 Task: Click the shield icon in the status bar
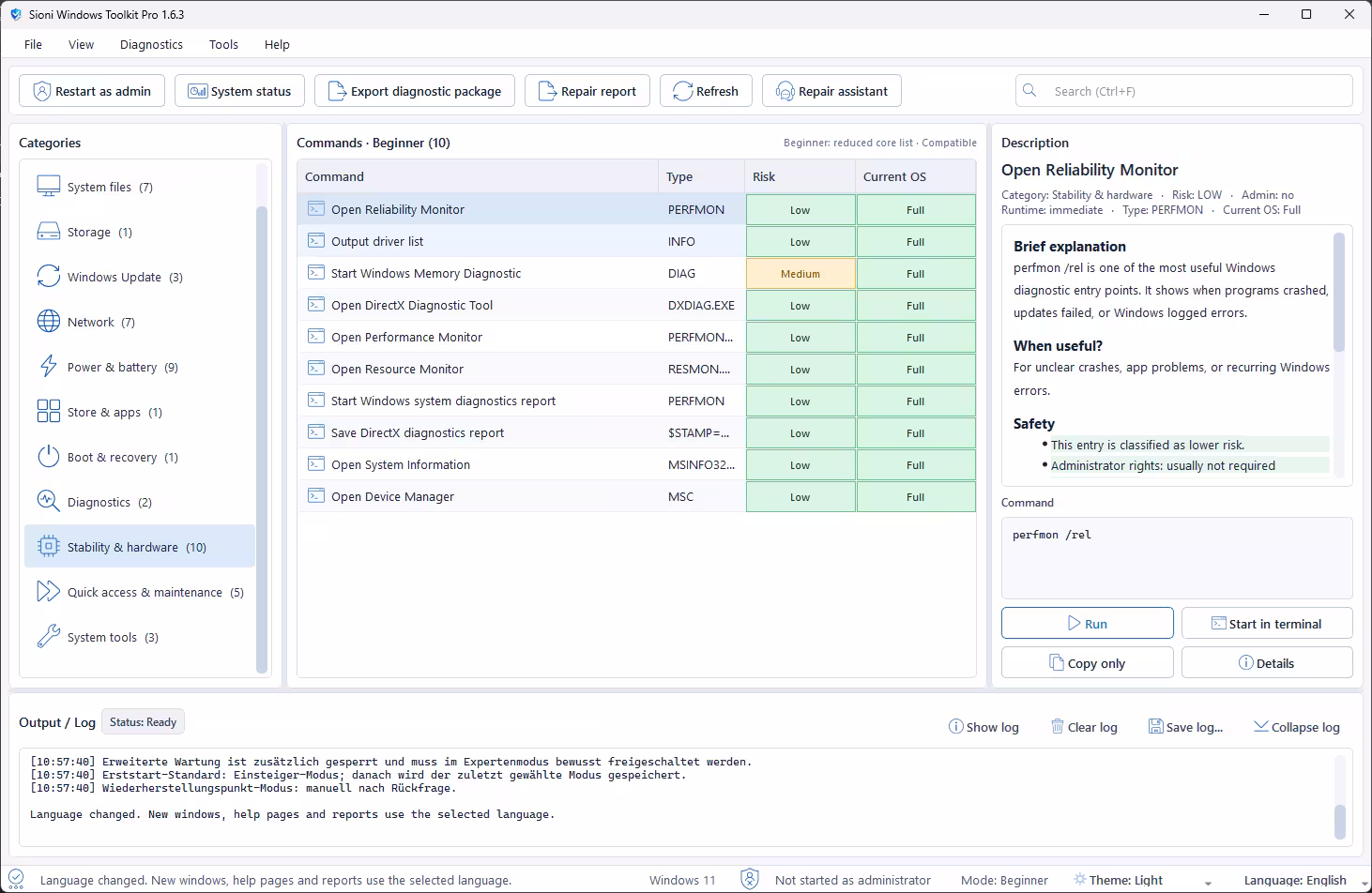tap(750, 879)
